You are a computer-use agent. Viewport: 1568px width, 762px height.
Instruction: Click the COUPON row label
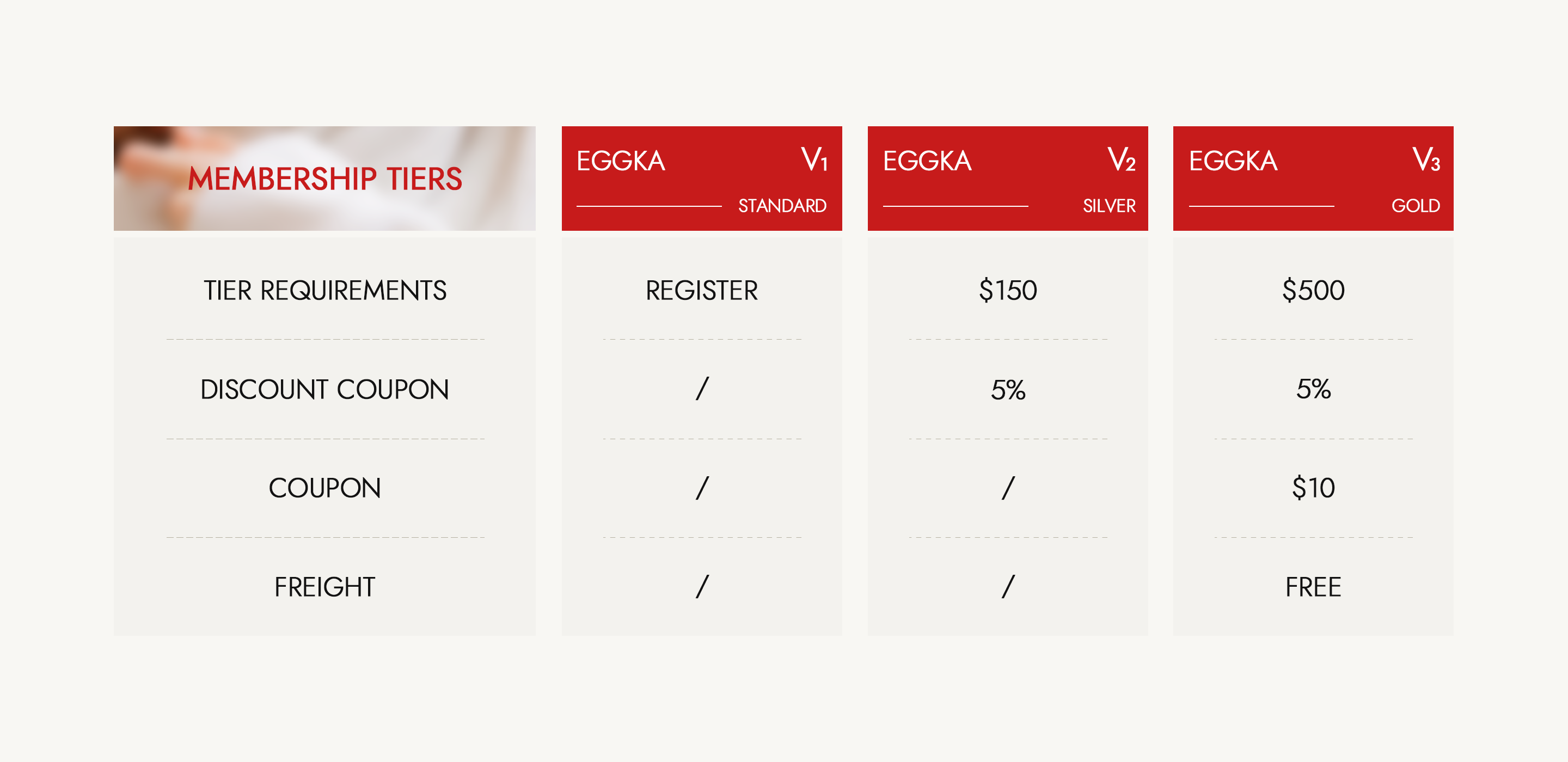tap(324, 488)
